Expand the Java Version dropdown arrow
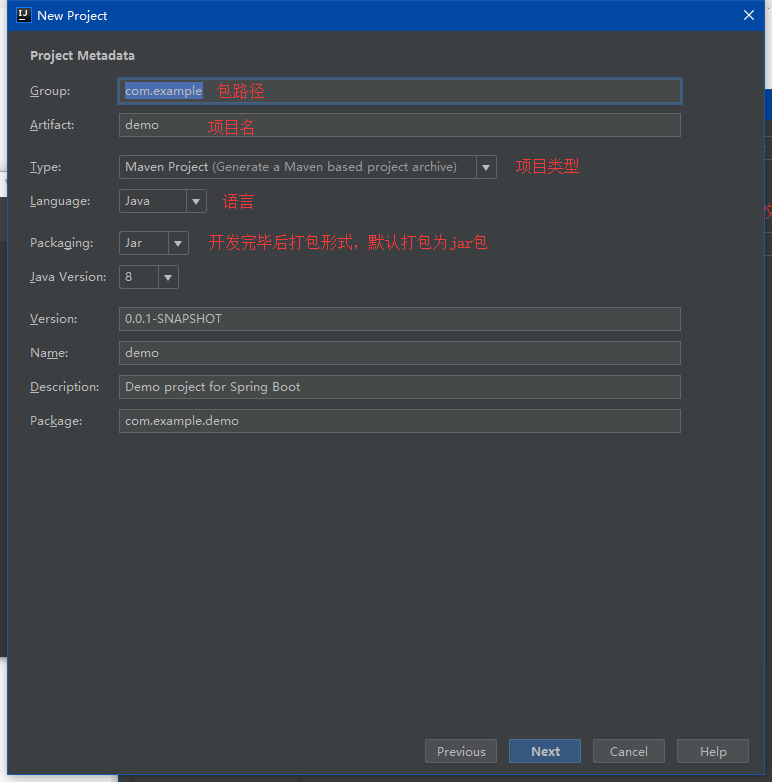This screenshot has width=772, height=782. click(168, 277)
